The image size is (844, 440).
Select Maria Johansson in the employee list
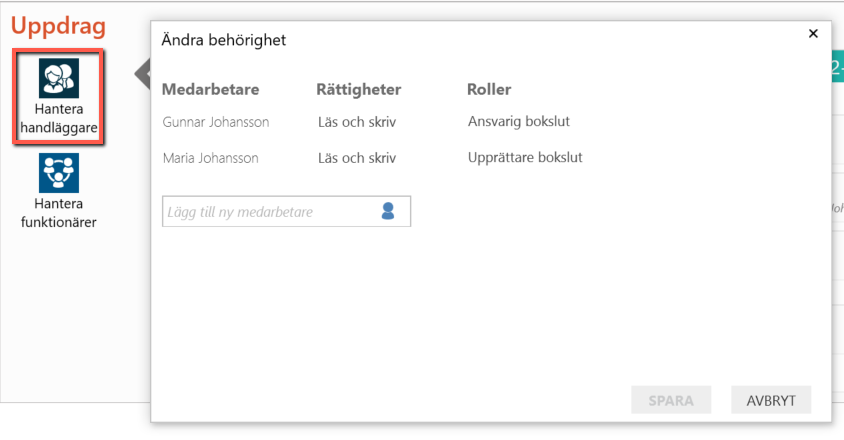(210, 158)
